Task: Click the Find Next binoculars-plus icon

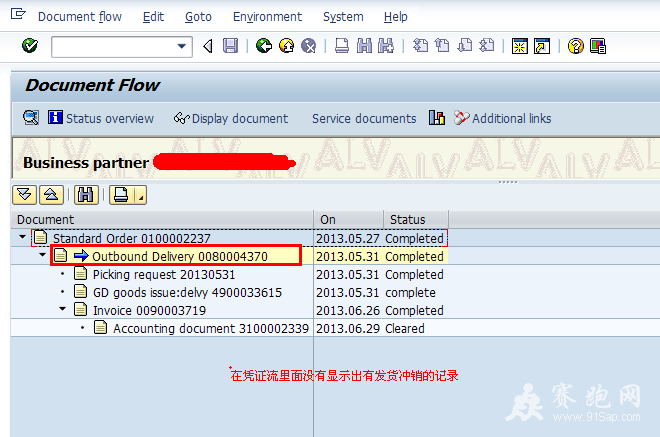Action: pyautogui.click(x=386, y=46)
